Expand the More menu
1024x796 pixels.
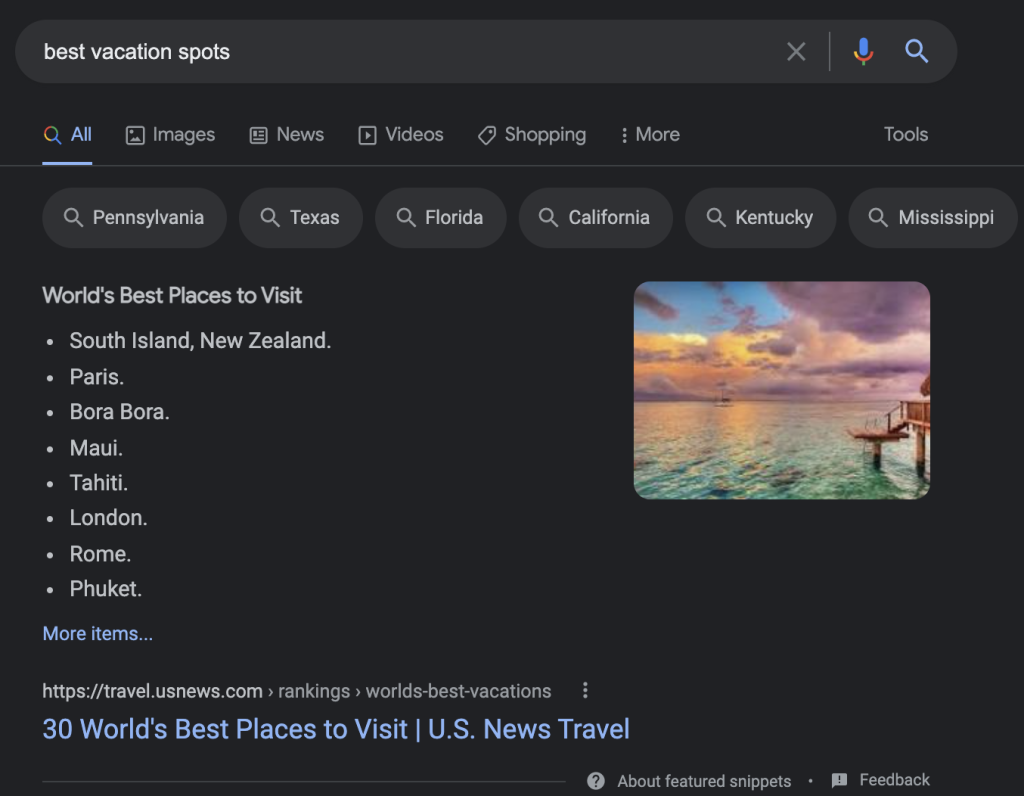pos(649,135)
